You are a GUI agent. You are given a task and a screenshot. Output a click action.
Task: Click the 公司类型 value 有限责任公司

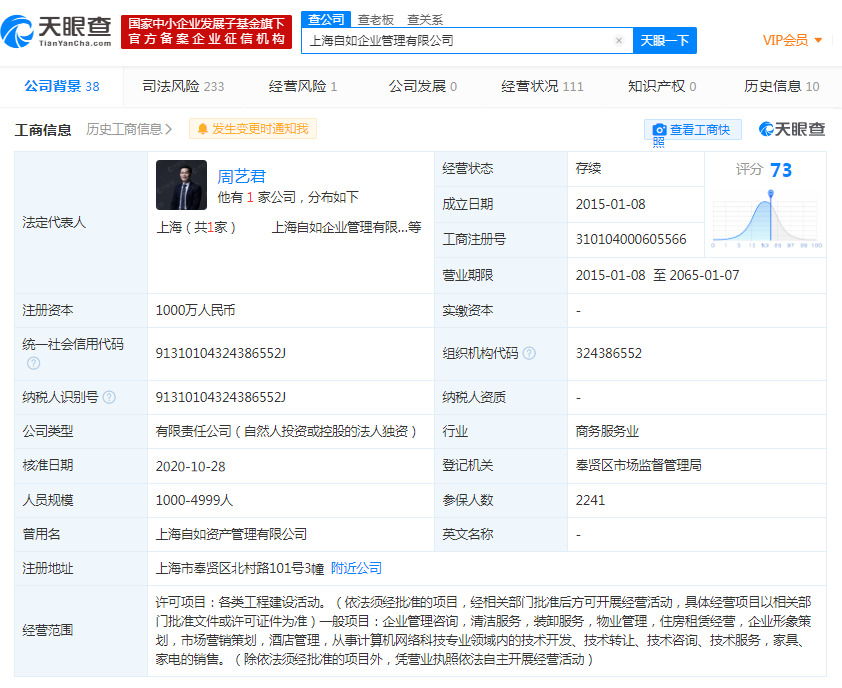coord(286,431)
